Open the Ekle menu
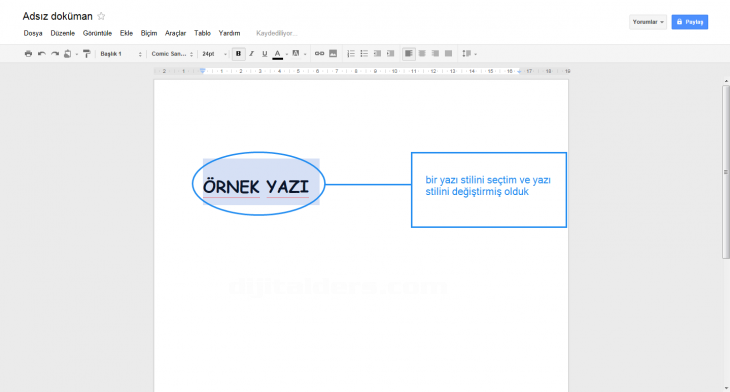Screen dimensions: 730x392 point(126,33)
